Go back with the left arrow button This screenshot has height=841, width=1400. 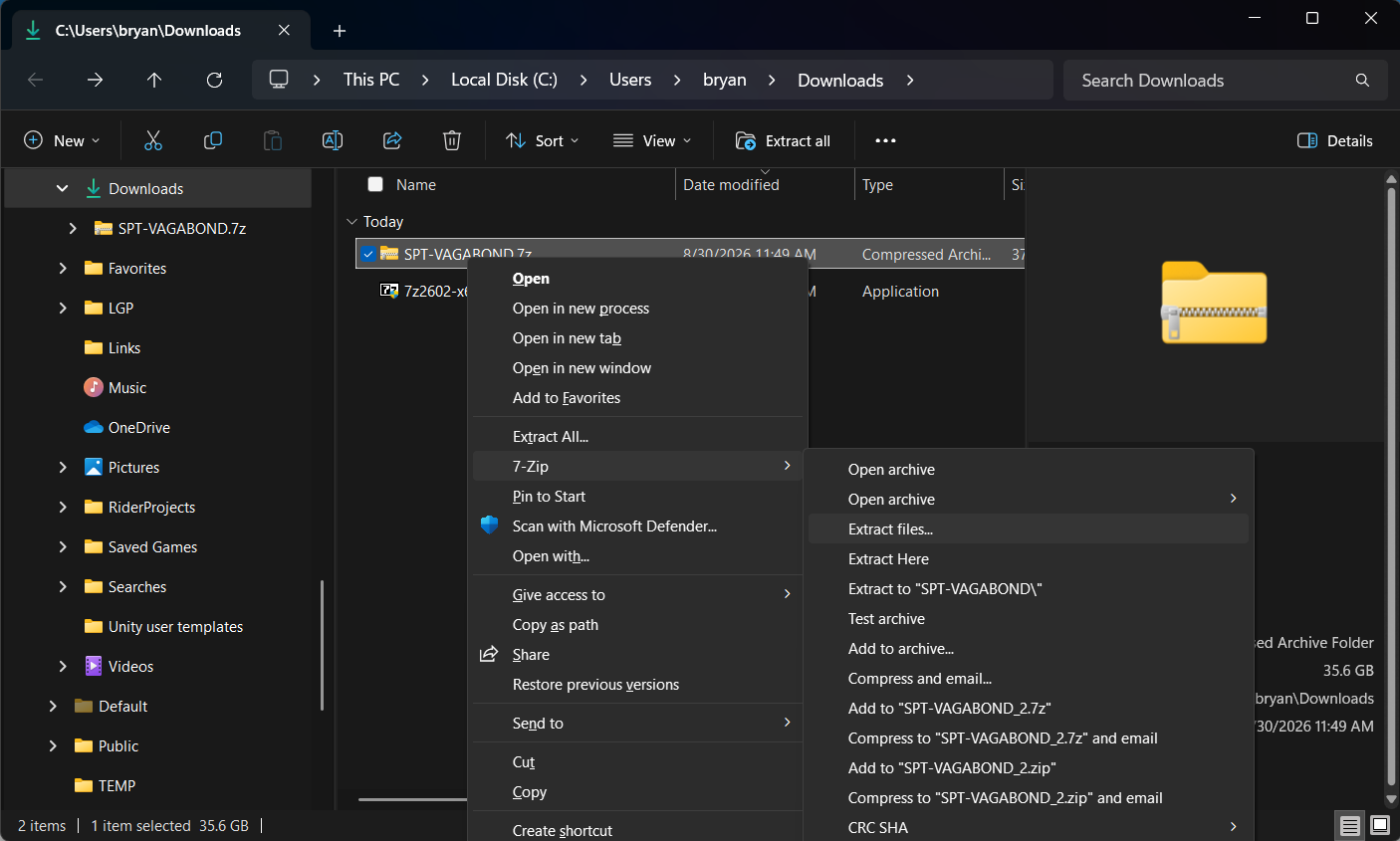(36, 80)
